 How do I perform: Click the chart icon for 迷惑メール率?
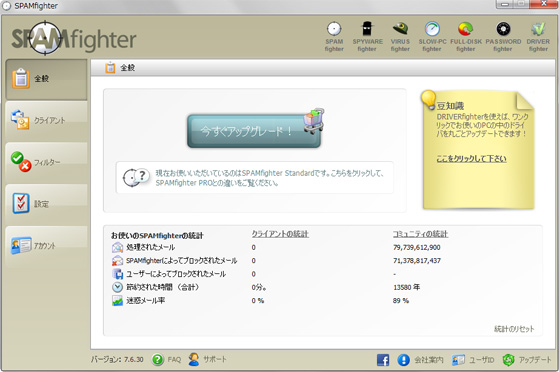point(117,301)
